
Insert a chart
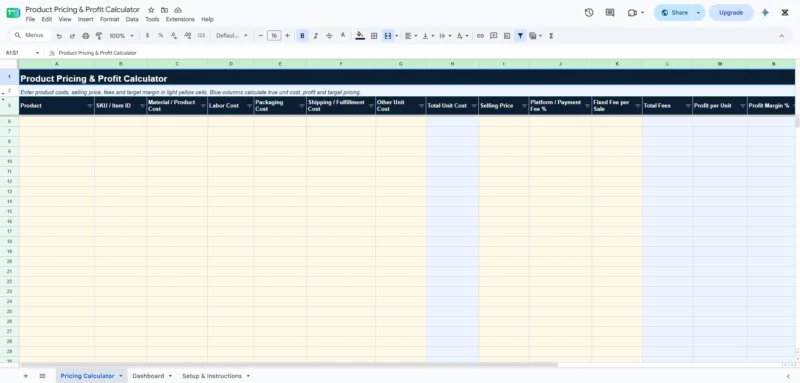point(507,36)
